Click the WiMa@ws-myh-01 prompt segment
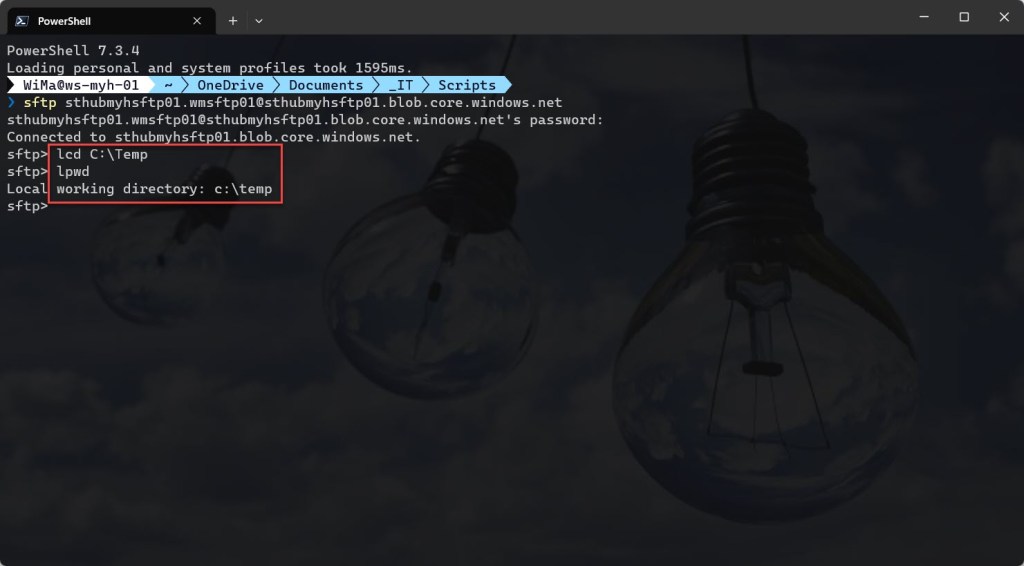 pos(81,85)
